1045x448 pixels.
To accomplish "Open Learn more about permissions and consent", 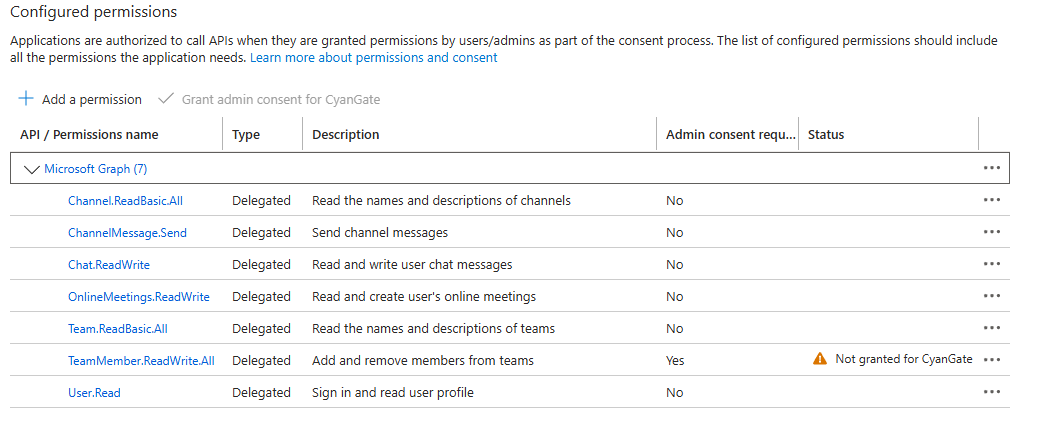I will [373, 57].
